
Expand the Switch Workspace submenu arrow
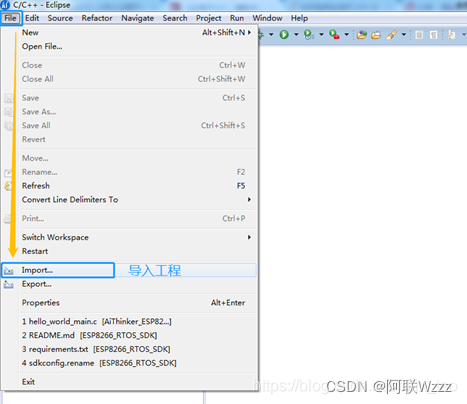[x=249, y=237]
